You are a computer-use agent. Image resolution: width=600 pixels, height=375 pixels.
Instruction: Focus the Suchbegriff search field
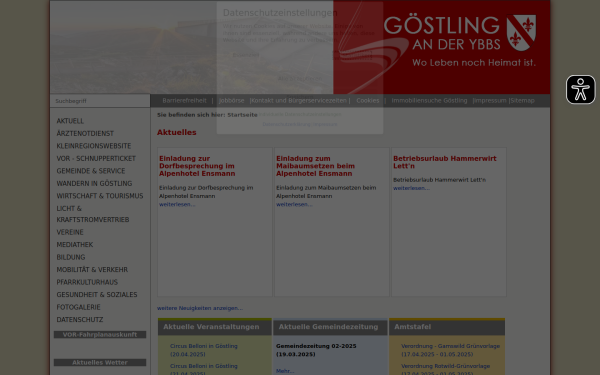pos(100,101)
